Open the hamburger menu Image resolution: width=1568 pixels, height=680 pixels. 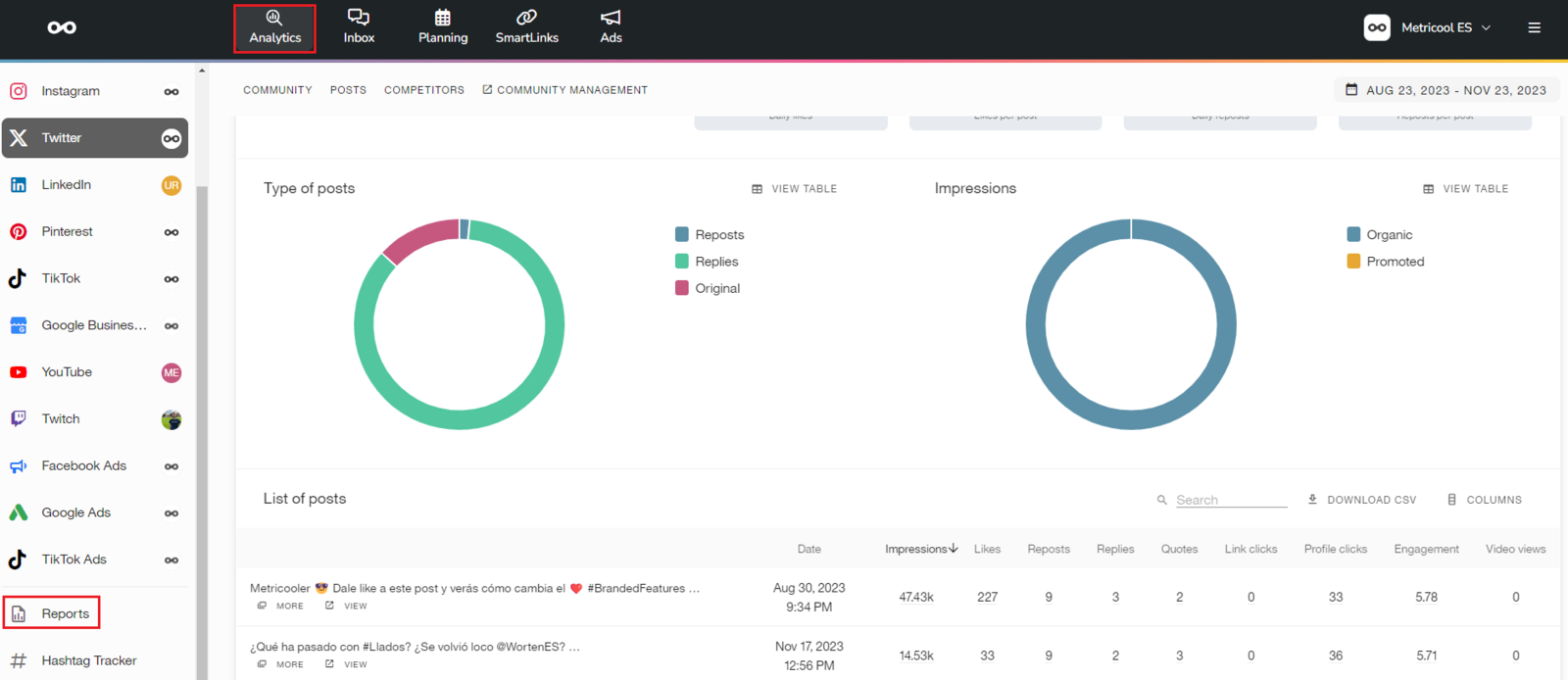[1534, 27]
